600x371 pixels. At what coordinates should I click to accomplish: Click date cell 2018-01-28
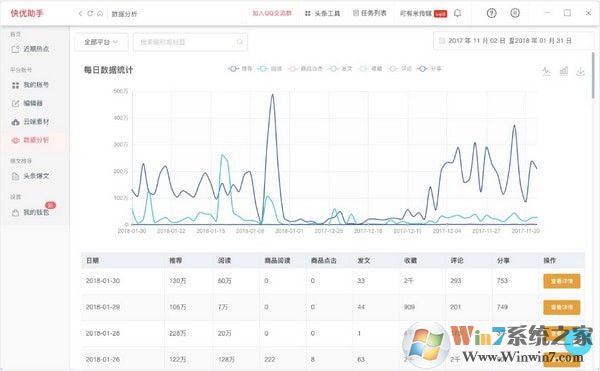click(103, 334)
